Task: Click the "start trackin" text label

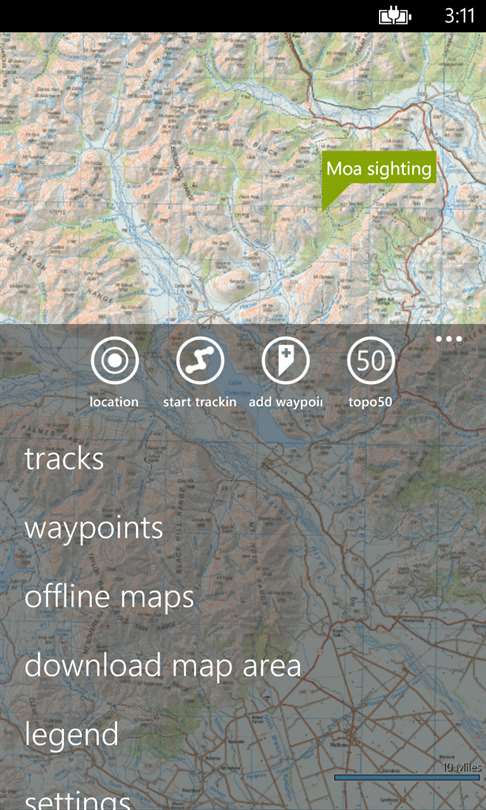Action: tap(200, 402)
